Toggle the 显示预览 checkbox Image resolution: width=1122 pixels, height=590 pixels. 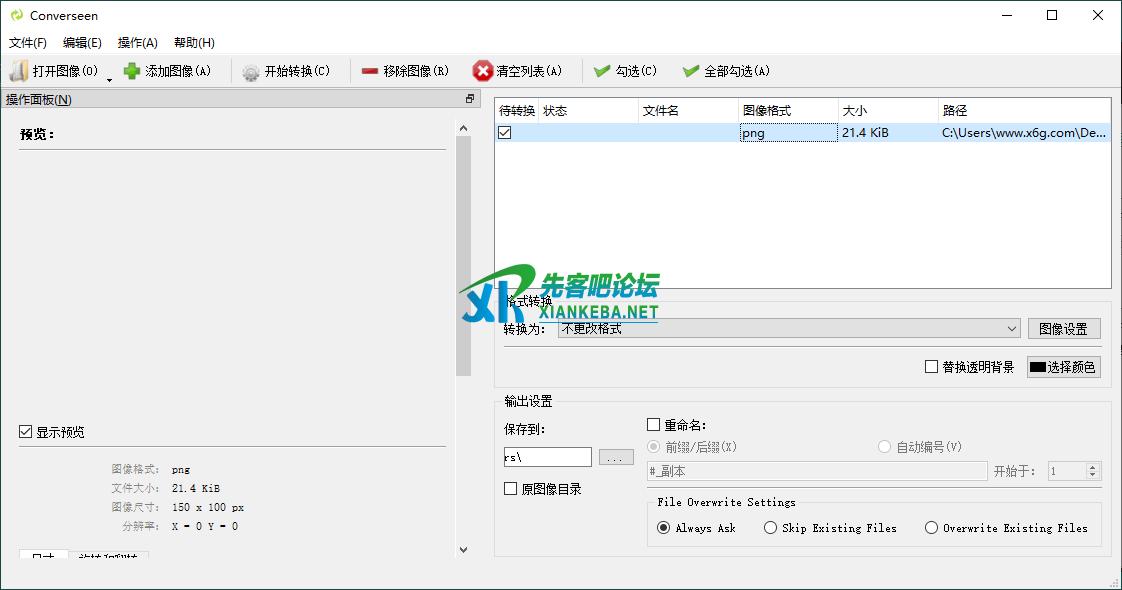point(26,432)
